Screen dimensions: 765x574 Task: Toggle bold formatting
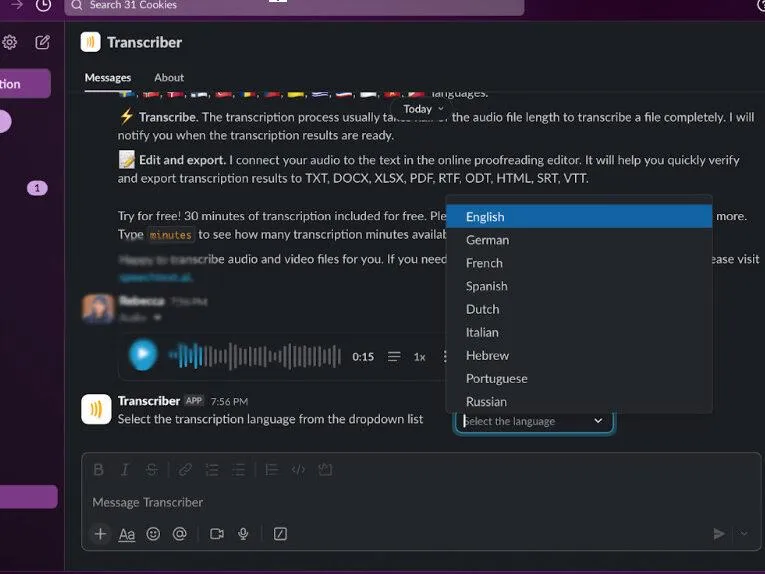point(98,470)
